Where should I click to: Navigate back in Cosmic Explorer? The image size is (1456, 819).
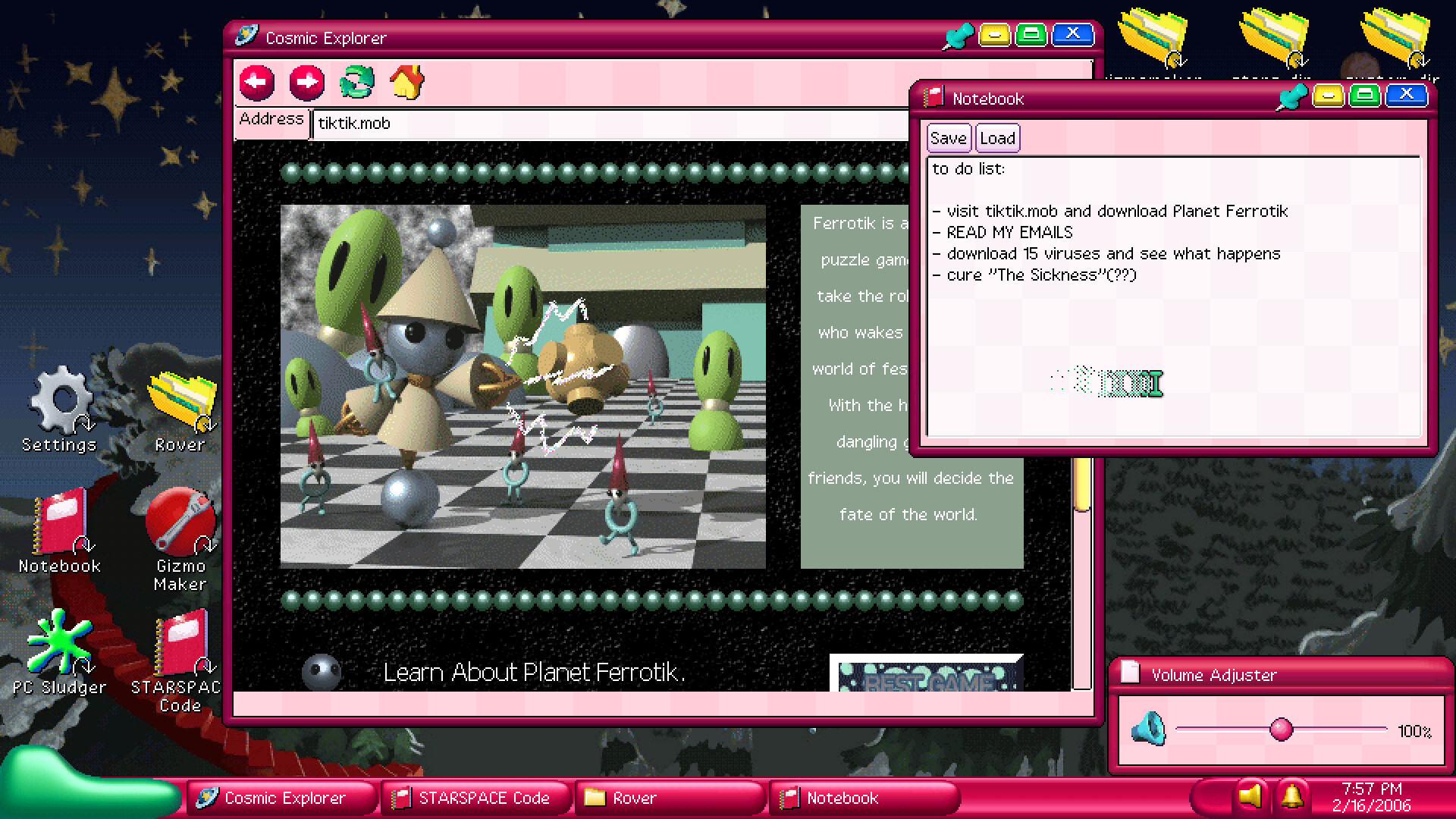257,82
